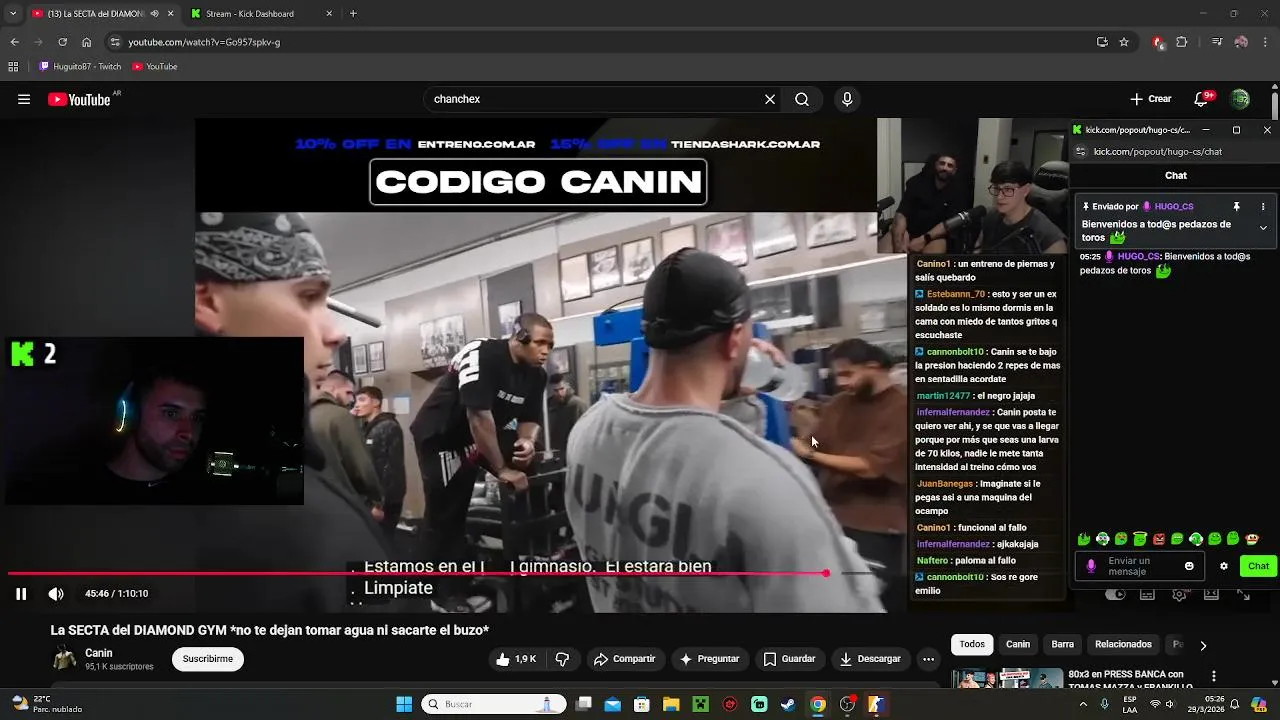Image resolution: width=1280 pixels, height=720 pixels.
Task: Open the Compartir share dialog
Action: pos(624,659)
